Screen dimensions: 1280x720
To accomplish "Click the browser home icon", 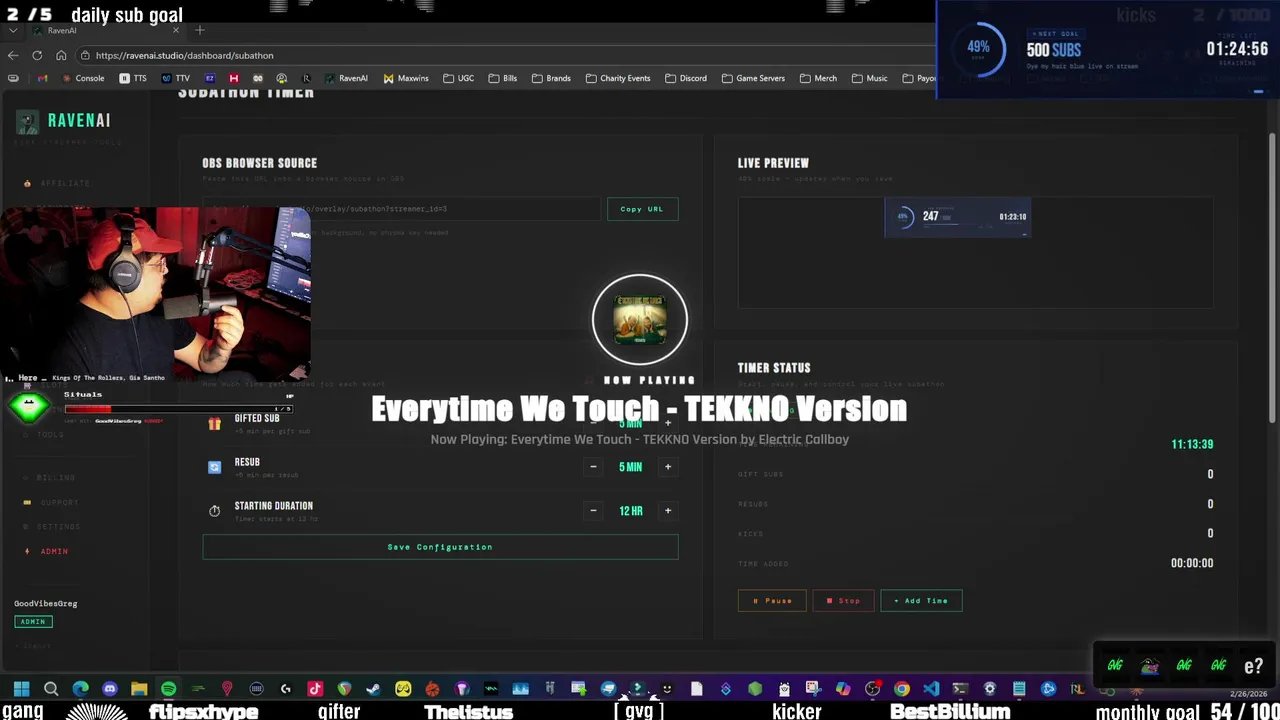I will (61, 55).
